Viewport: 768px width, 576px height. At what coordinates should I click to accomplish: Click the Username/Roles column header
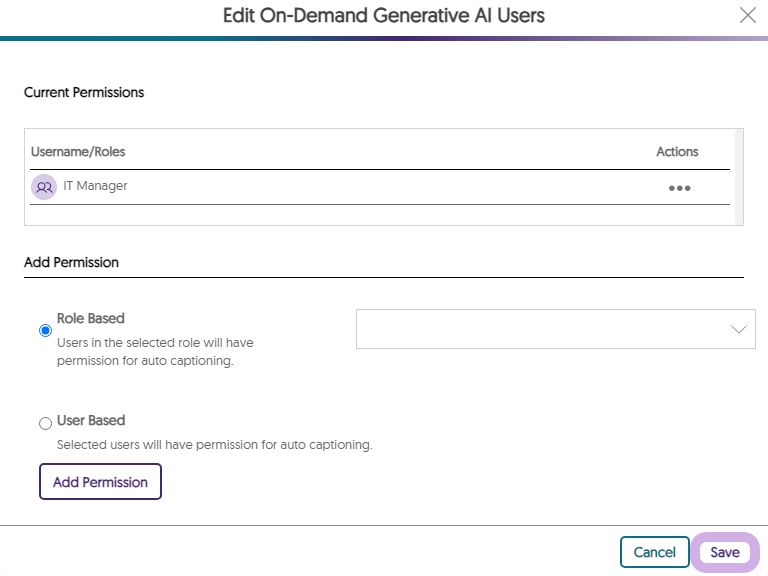[x=78, y=152]
